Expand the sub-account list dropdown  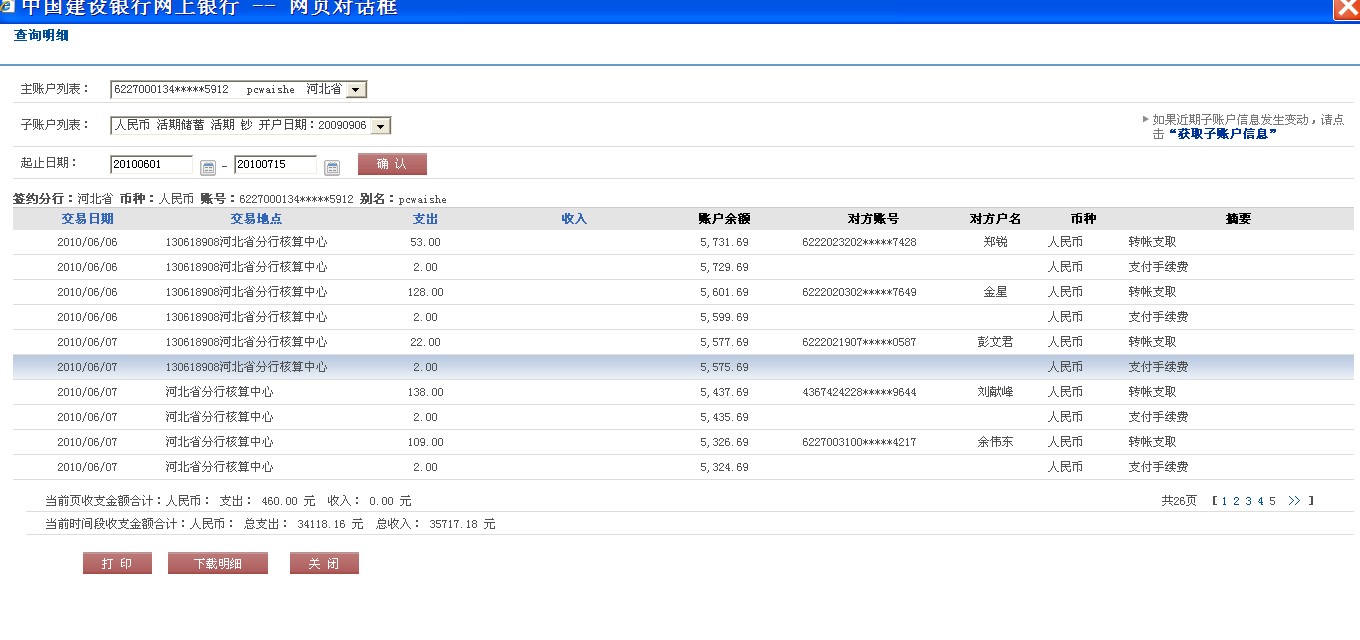coord(380,126)
